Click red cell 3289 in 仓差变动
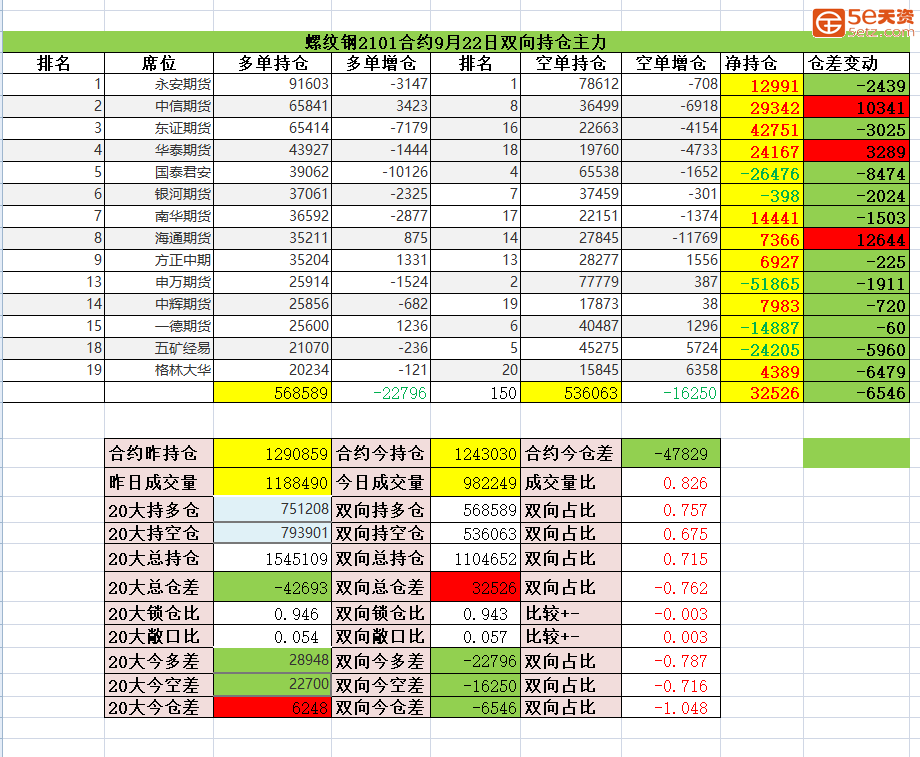The image size is (920, 757). (857, 151)
